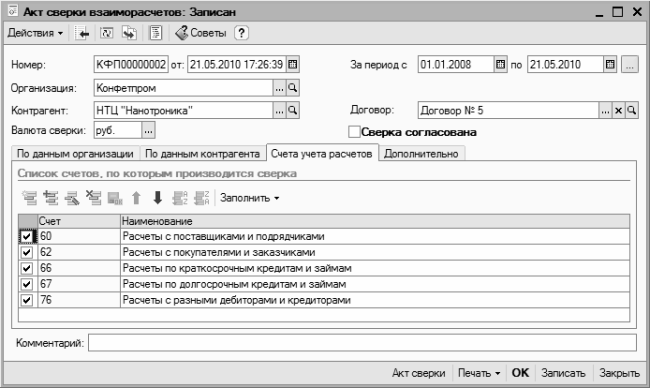
Task: Click the period start date field 01.01.2008
Action: point(456,64)
